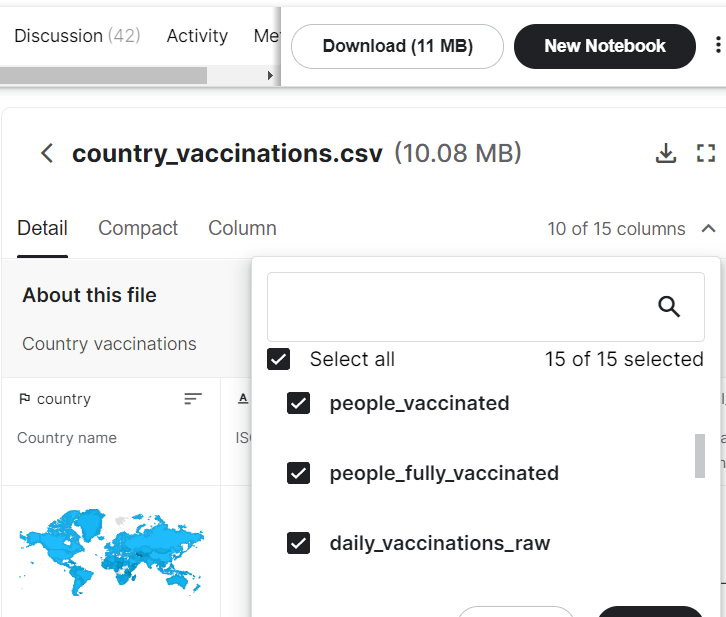The image size is (726, 617).
Task: Click the New Notebook button
Action: coord(604,46)
